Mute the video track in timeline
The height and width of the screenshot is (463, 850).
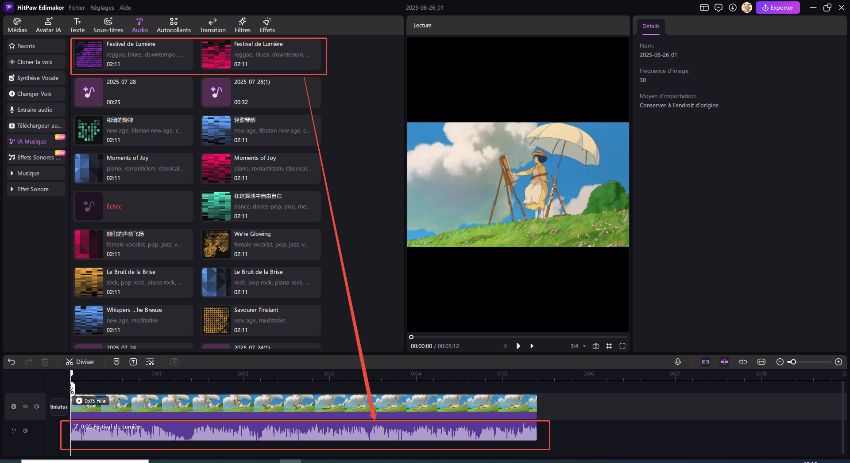pyautogui.click(x=37, y=406)
